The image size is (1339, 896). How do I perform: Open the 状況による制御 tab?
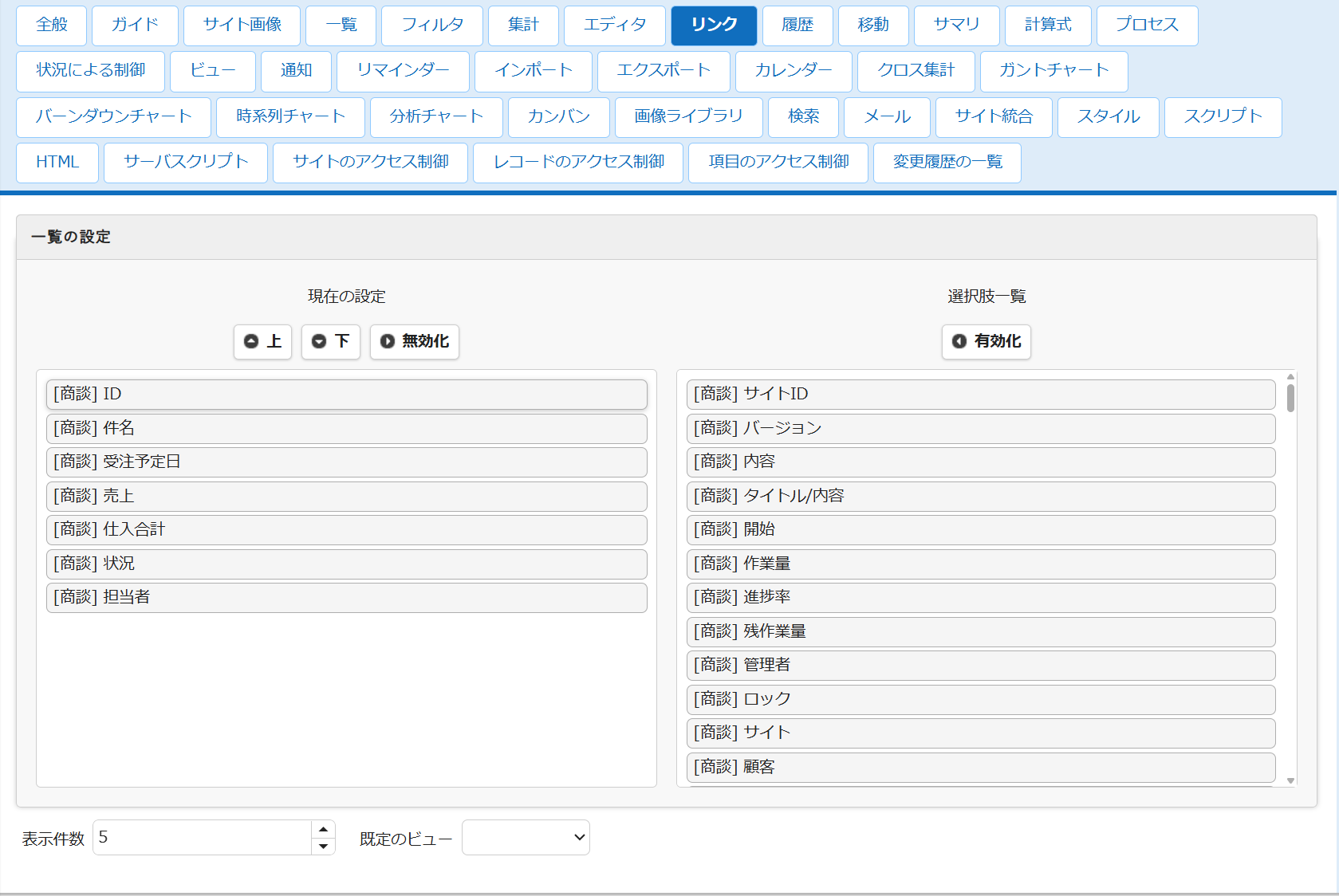click(x=91, y=71)
